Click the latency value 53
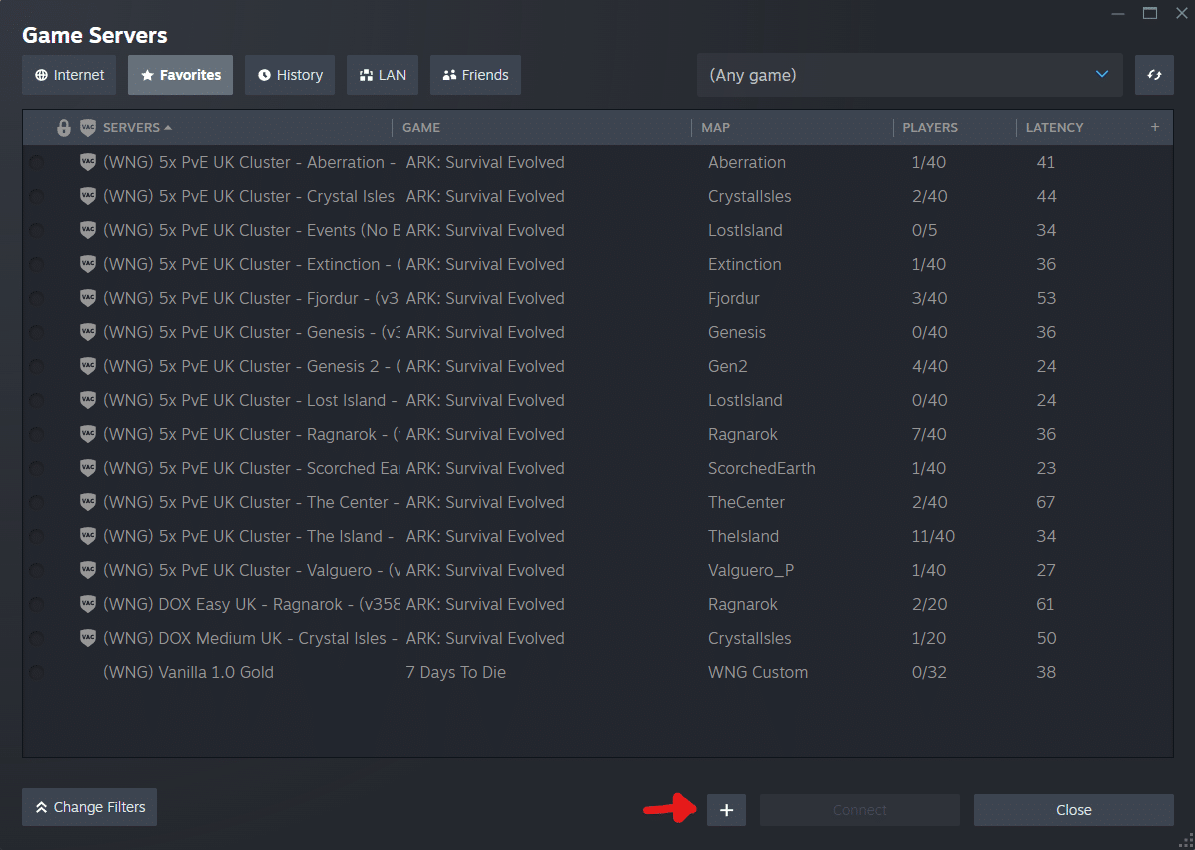The image size is (1195, 850). click(x=1046, y=298)
